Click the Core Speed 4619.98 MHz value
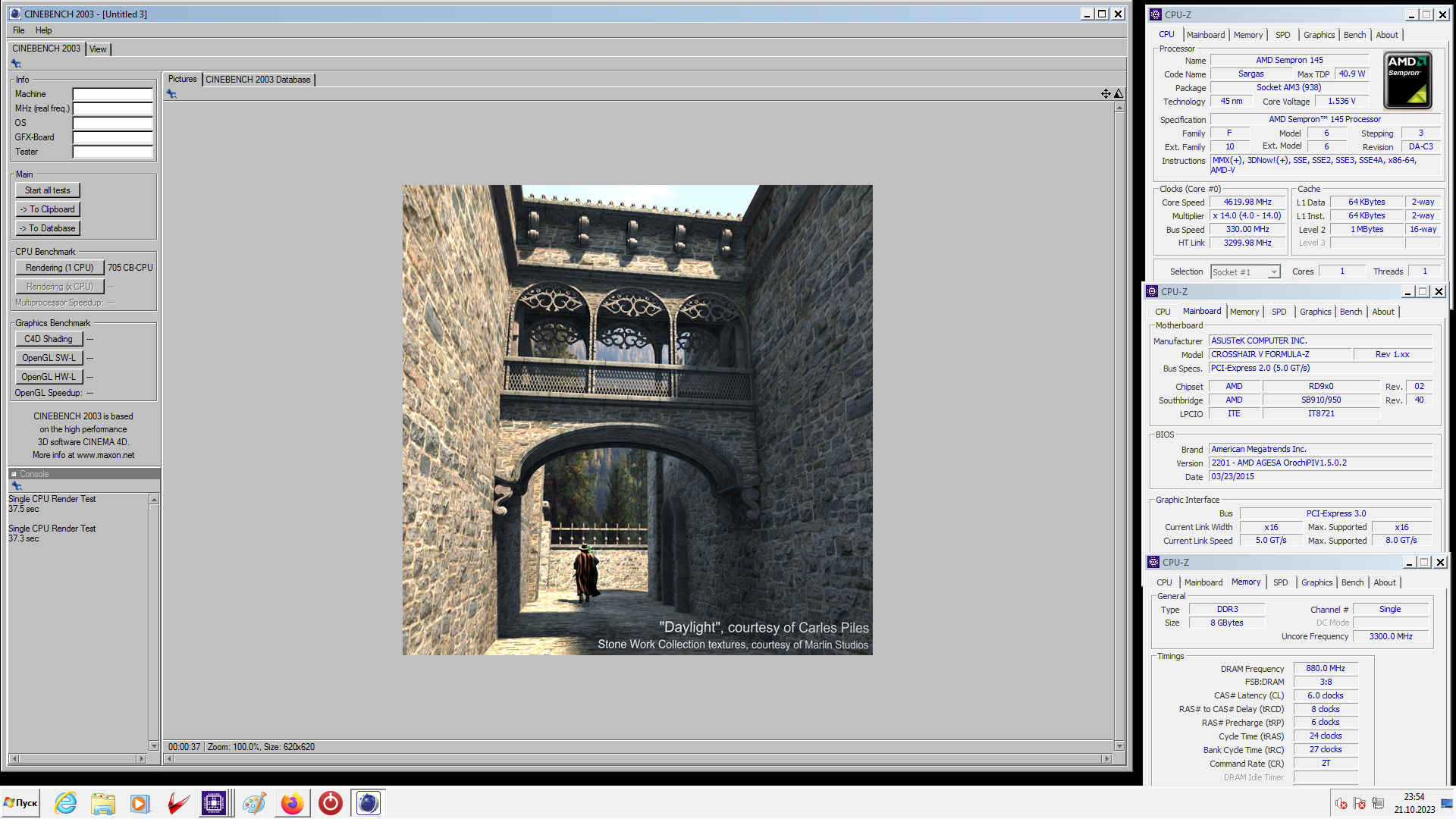1456x819 pixels. pos(1247,202)
